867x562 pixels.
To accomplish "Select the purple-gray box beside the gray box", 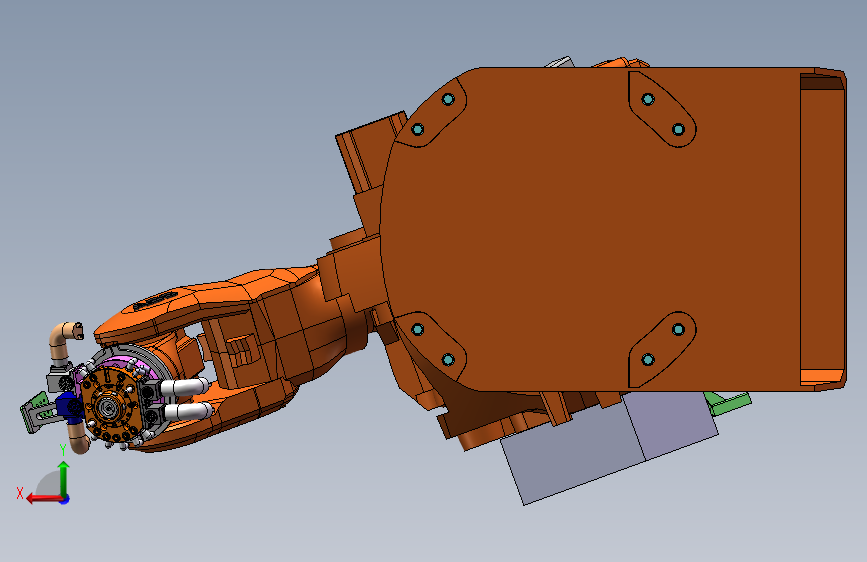I will coord(671,423).
